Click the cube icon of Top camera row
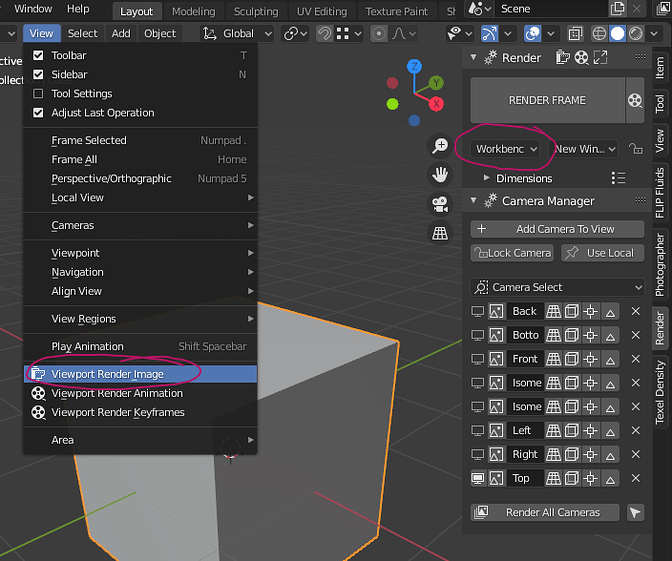 point(572,478)
